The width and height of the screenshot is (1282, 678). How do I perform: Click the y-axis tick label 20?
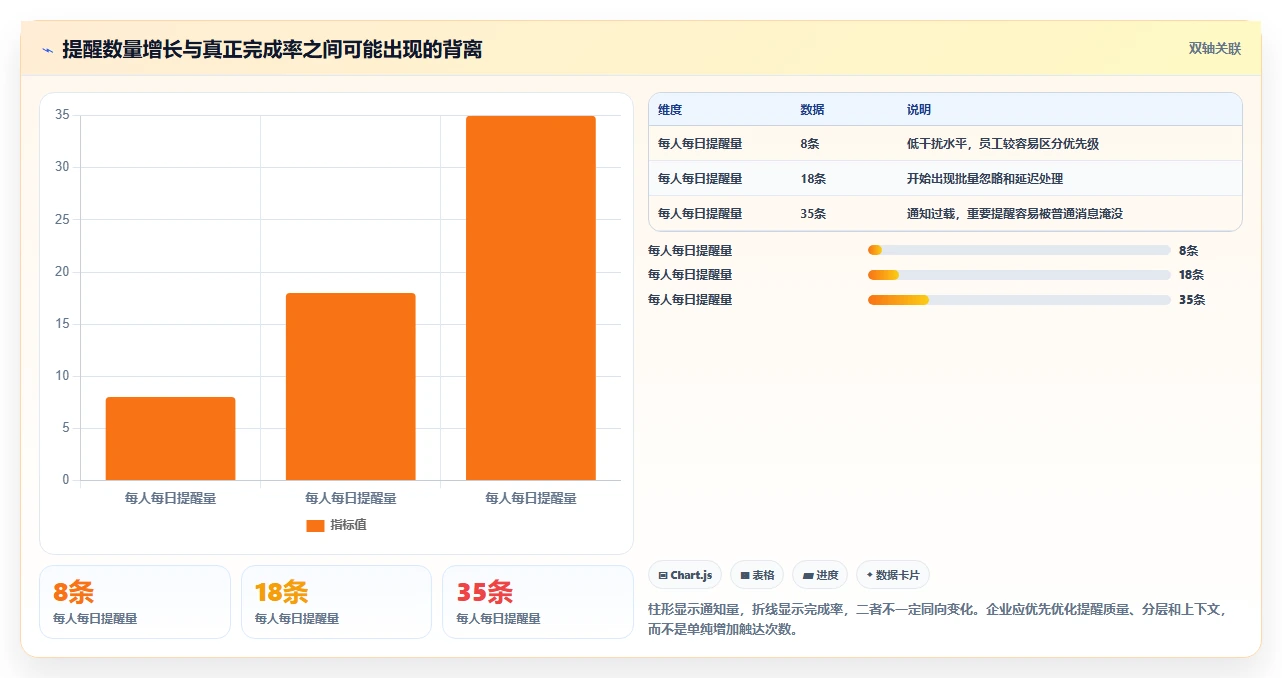pyautogui.click(x=62, y=272)
